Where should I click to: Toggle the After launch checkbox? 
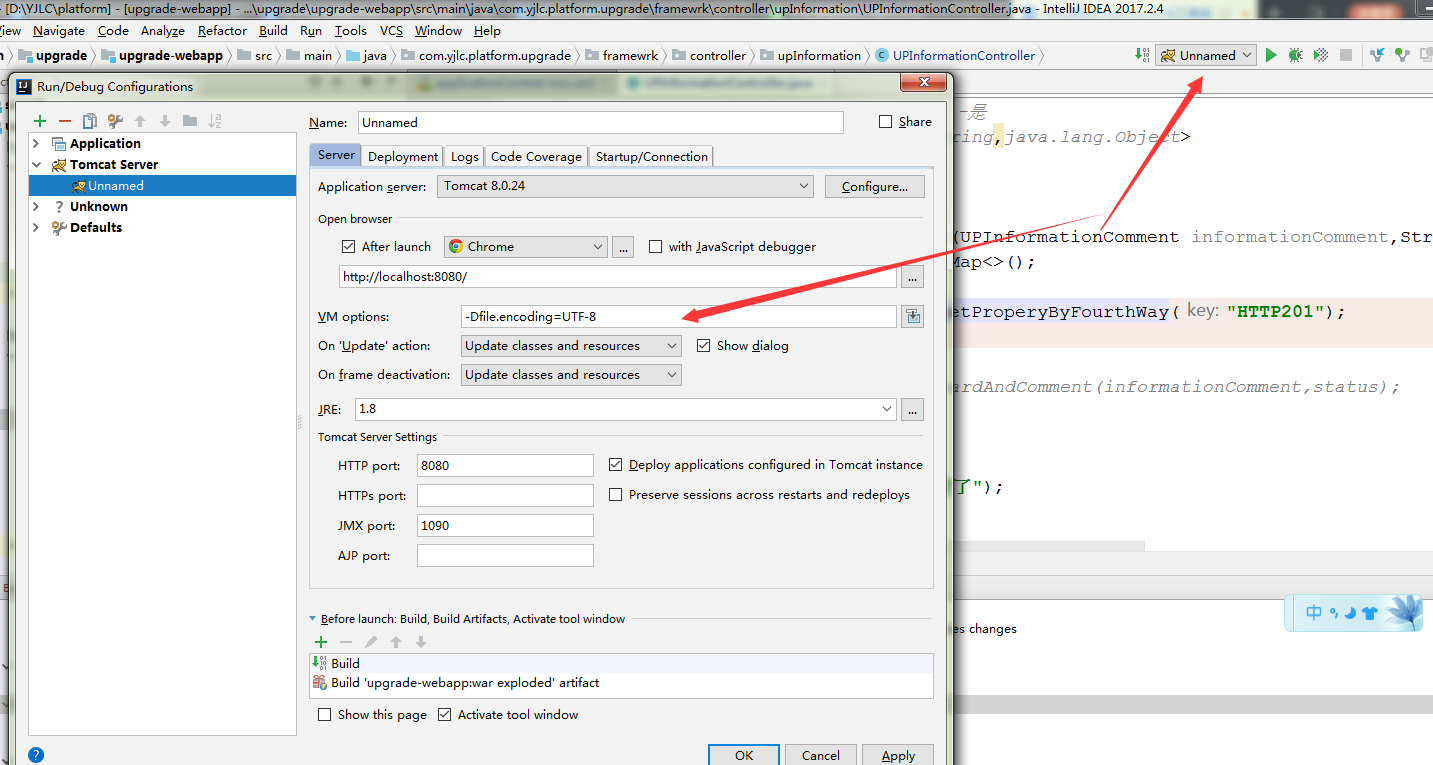point(349,246)
